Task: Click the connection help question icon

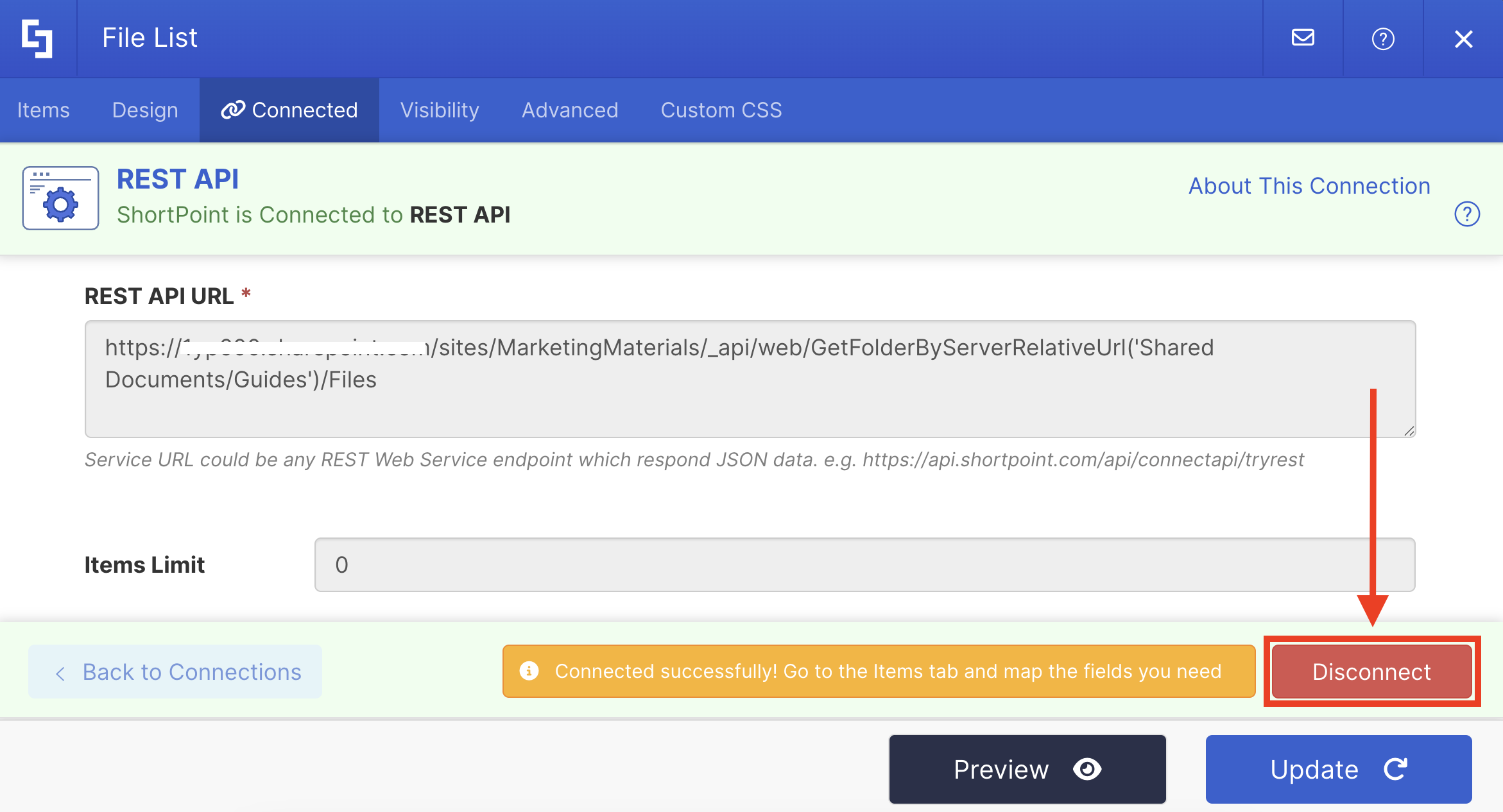Action: 1467,214
